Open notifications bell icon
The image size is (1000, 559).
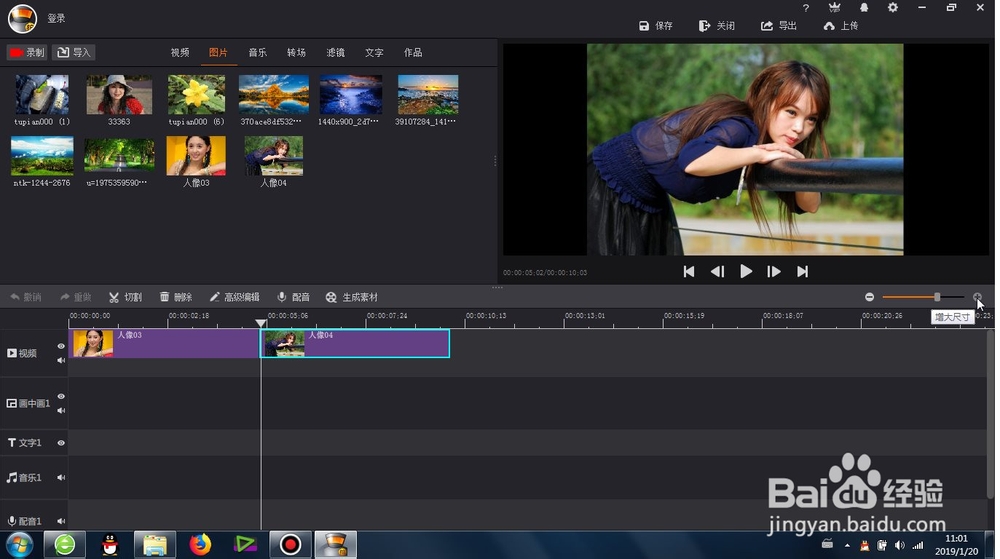(864, 8)
